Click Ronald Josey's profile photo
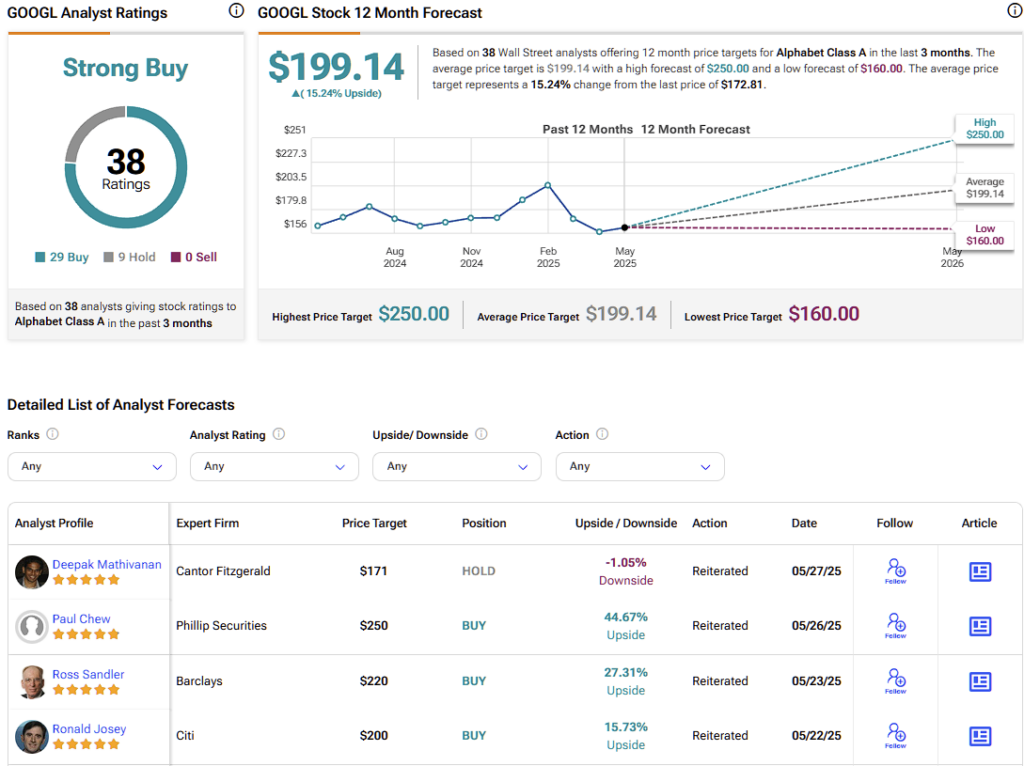 click(x=31, y=737)
